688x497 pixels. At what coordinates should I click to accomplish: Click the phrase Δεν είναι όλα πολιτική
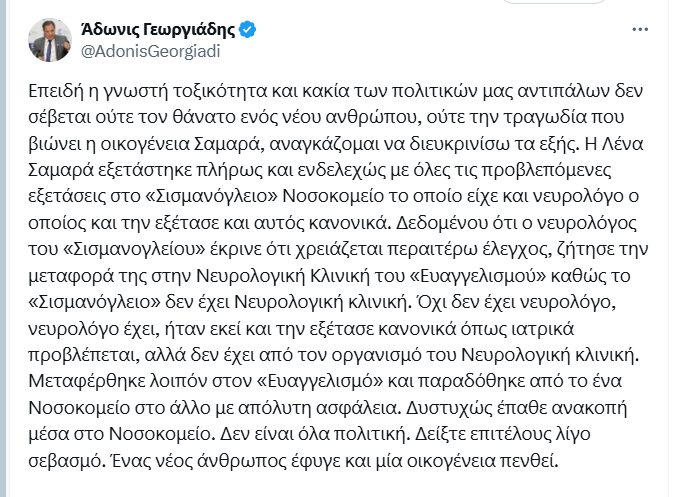click(313, 434)
